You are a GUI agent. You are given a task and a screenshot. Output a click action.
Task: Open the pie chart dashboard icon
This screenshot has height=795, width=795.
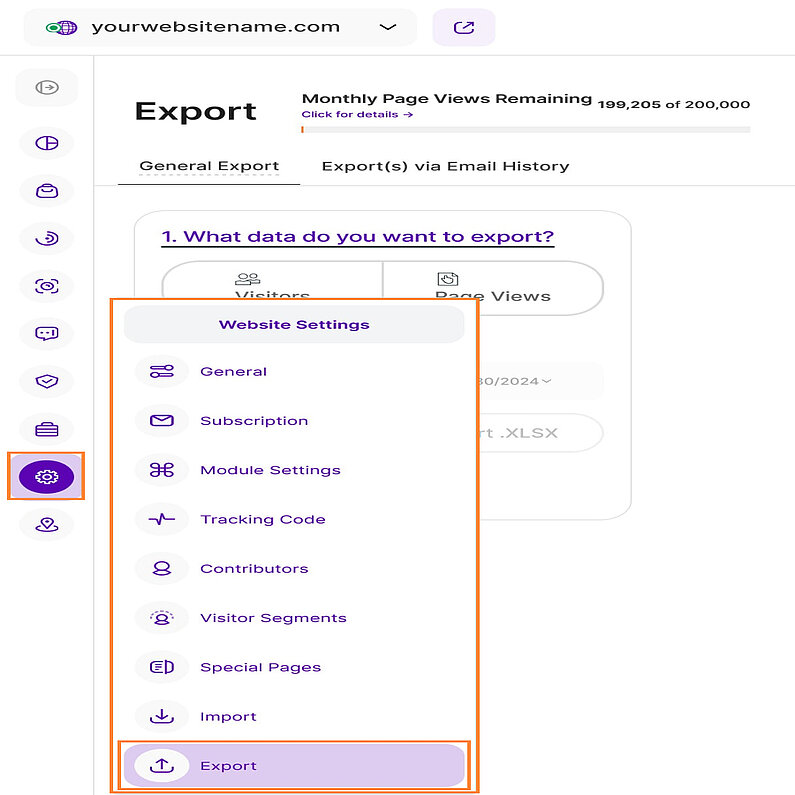click(46, 143)
